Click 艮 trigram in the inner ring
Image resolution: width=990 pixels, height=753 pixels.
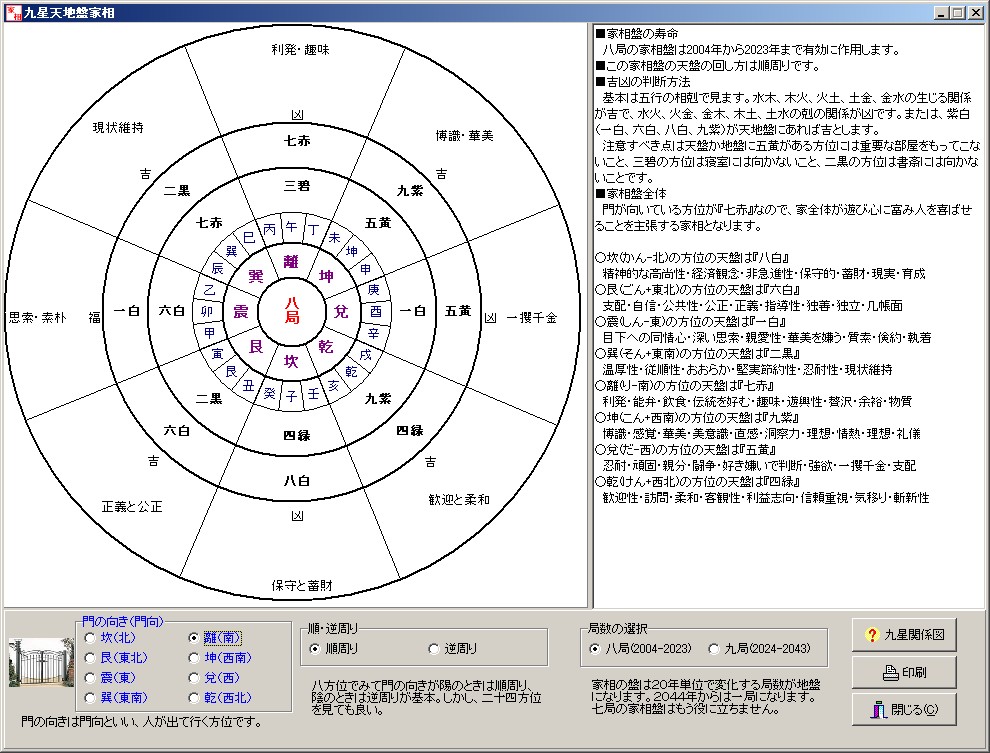[256, 347]
